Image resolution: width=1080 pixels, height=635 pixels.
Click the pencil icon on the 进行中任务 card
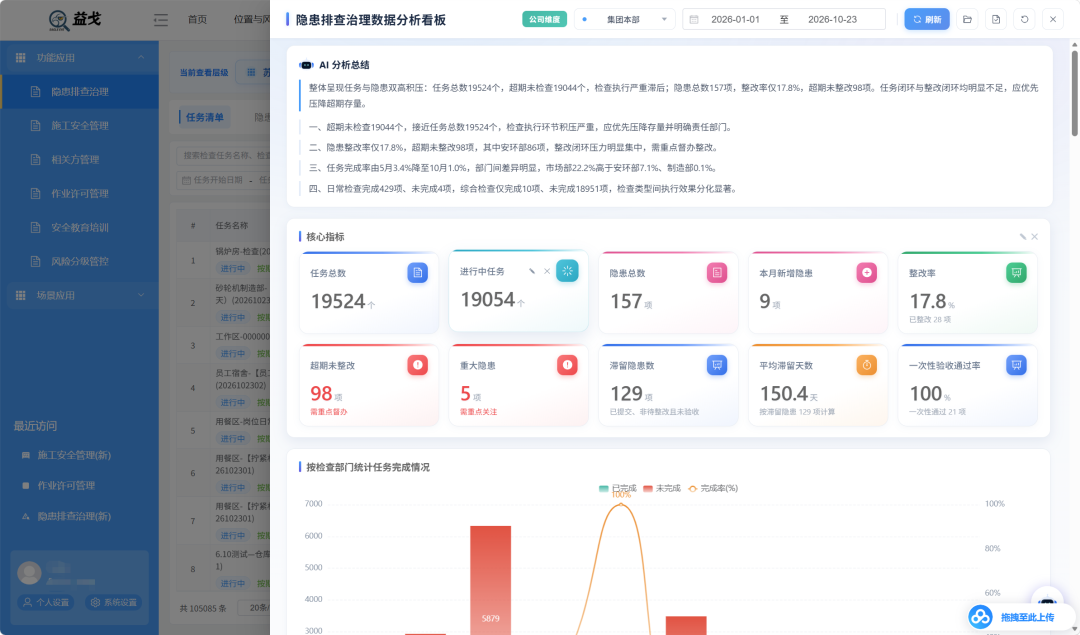[x=532, y=271]
